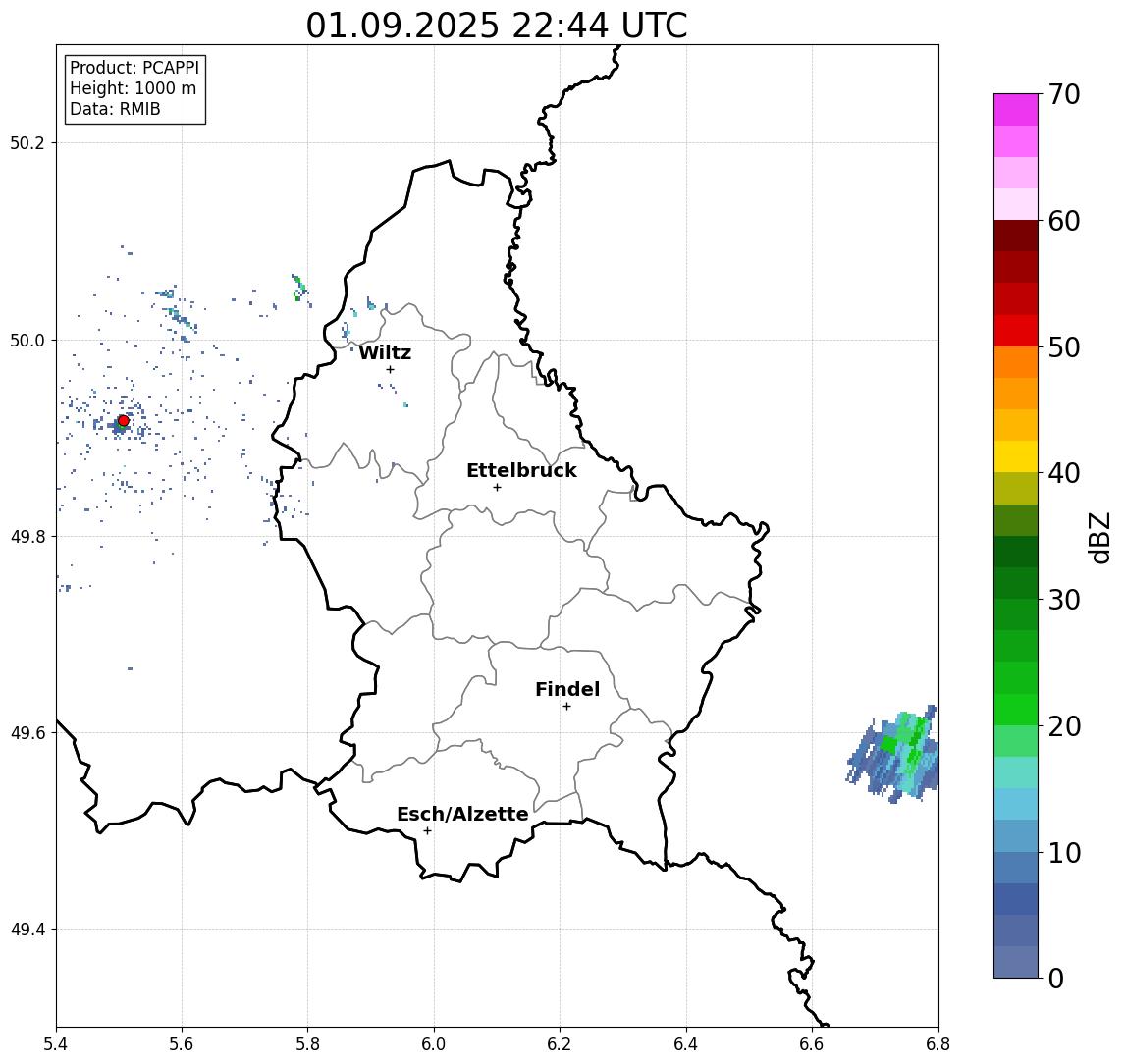Click the red radar location dot
This screenshot has height=1064, width=1124.
124,421
